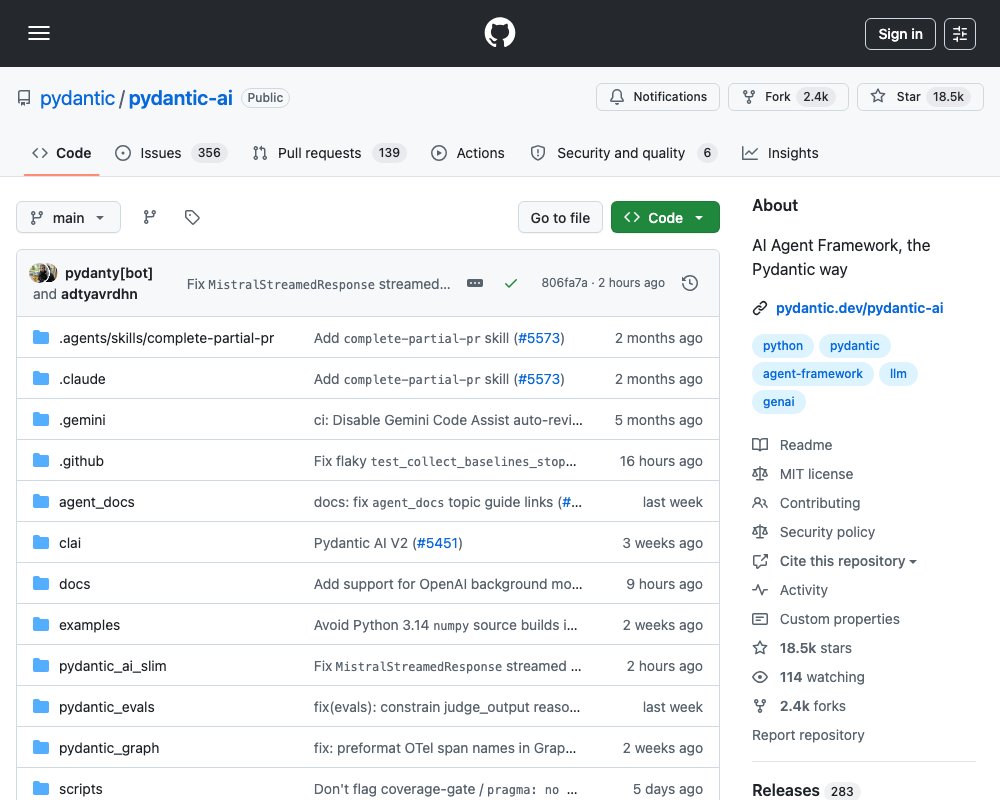This screenshot has width=1000, height=800.
Task: Open the agent_docs folder
Action: click(97, 502)
